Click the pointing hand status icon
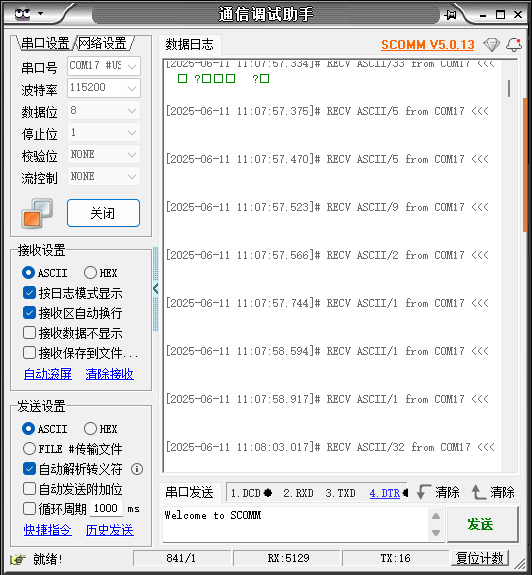Screen dimensions: 532x575 click(x=18, y=559)
